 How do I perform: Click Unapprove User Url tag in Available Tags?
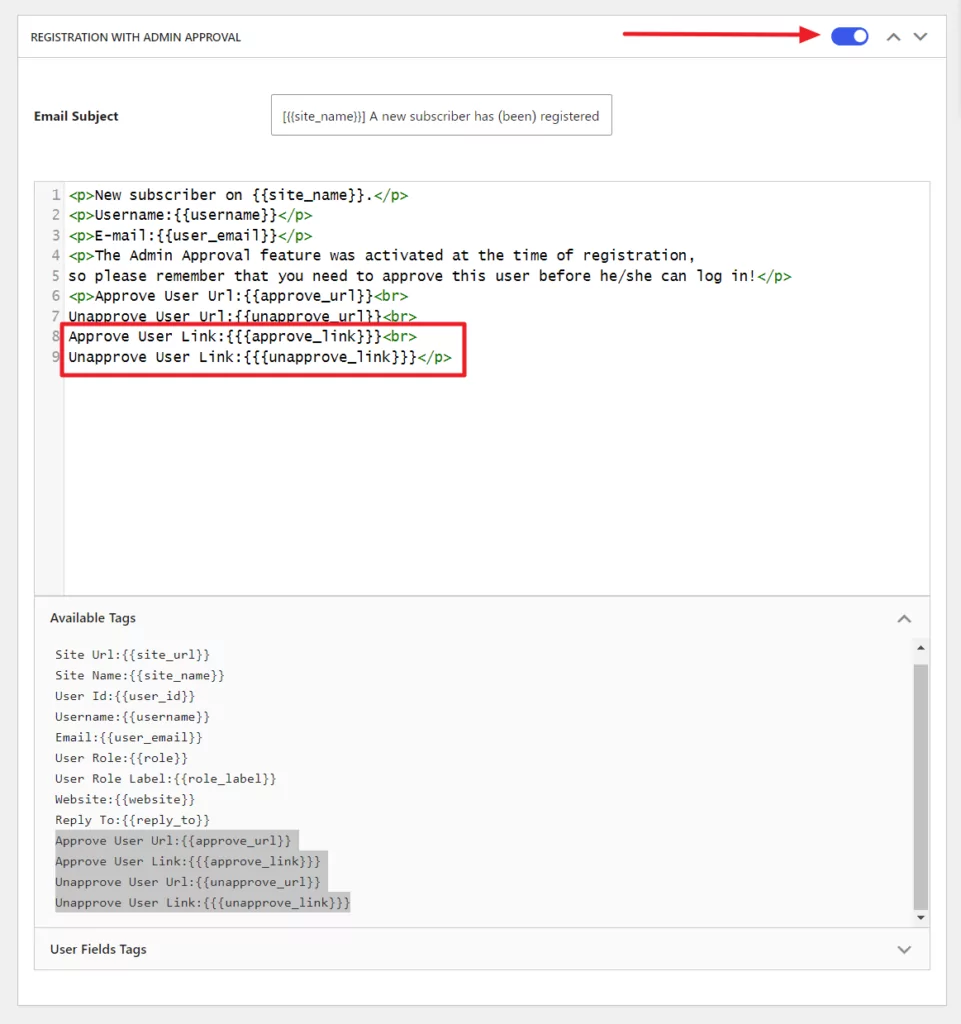pos(188,882)
